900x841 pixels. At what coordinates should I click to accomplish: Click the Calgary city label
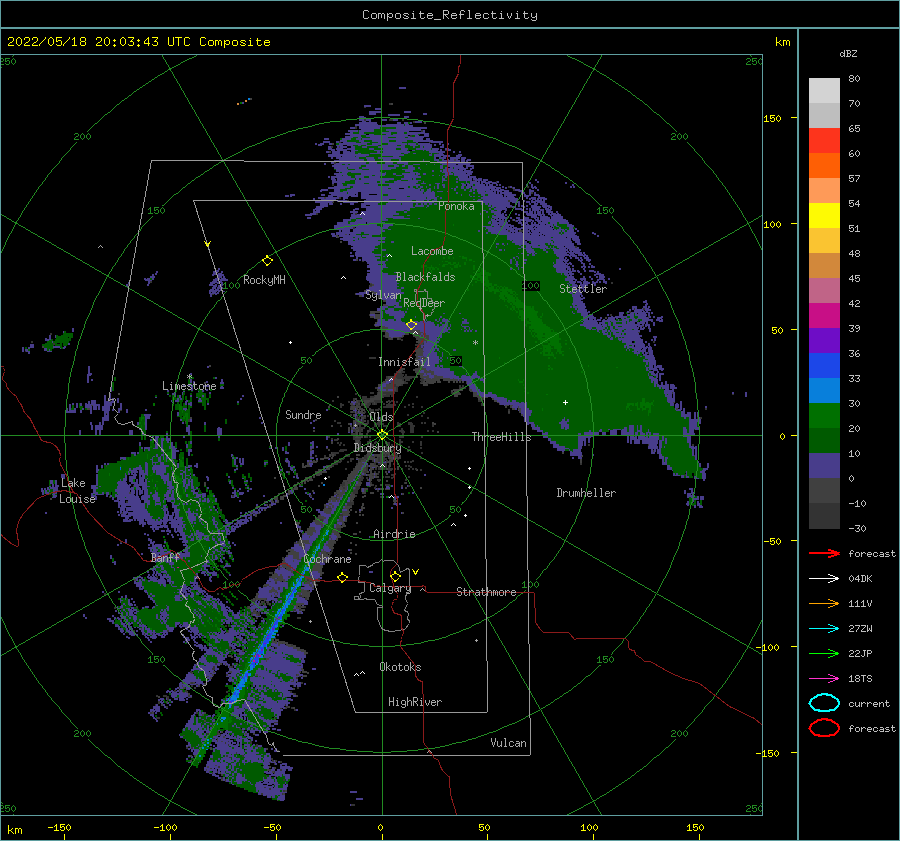coord(390,588)
